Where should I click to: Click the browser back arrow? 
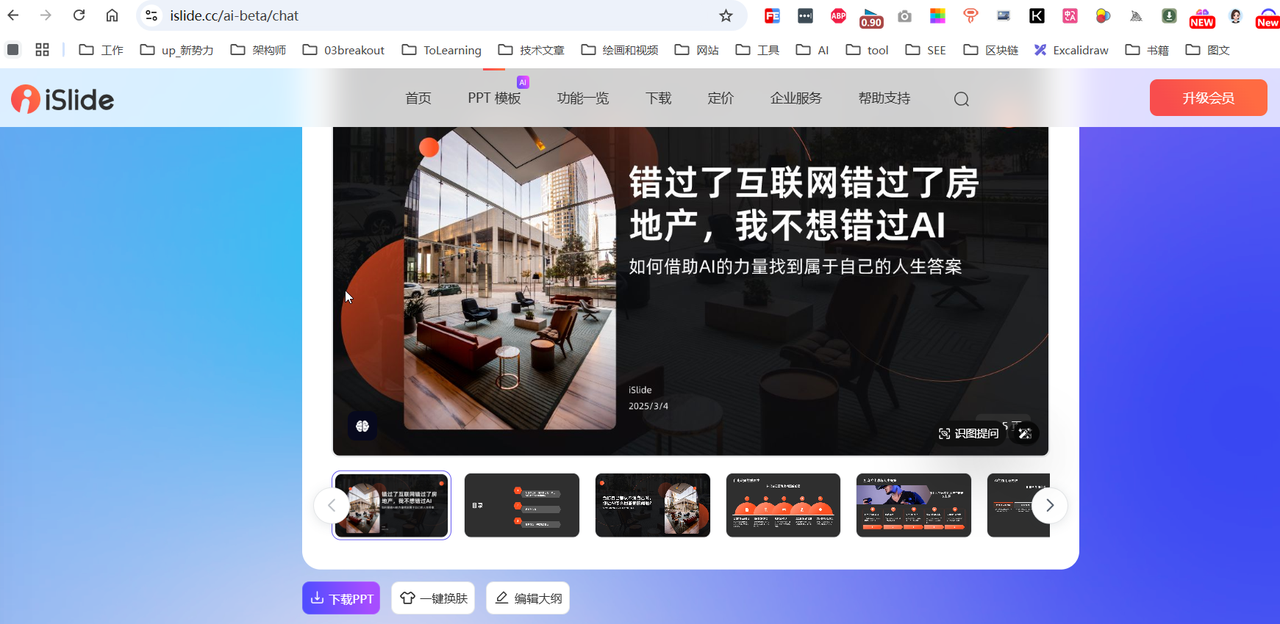(13, 16)
